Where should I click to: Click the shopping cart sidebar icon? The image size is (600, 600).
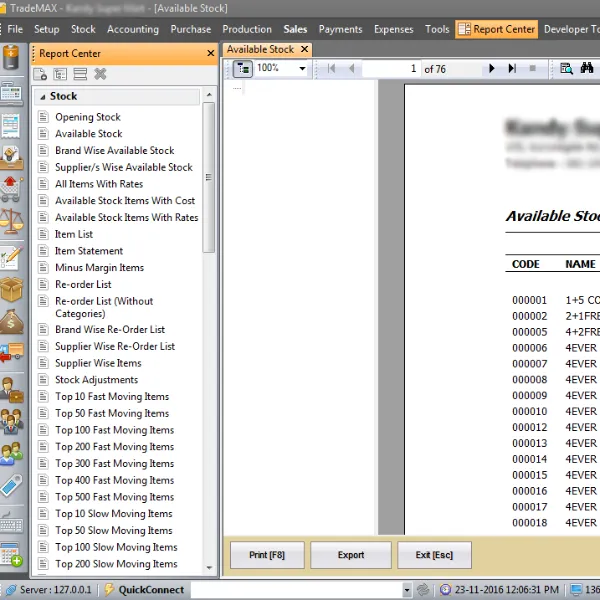point(11,189)
